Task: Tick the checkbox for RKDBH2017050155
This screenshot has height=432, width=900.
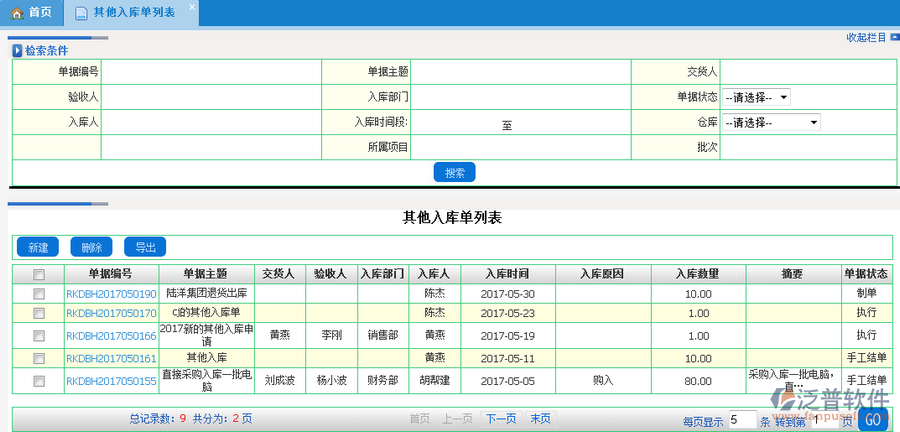Action: pyautogui.click(x=39, y=381)
